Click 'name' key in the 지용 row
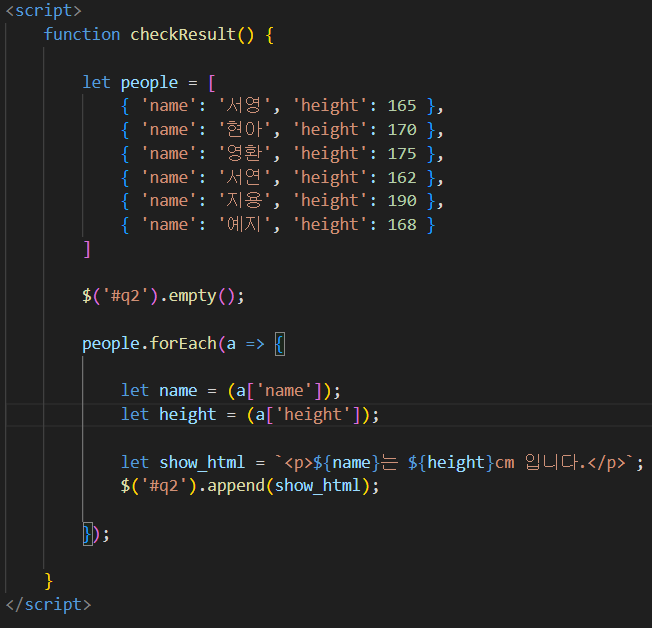The image size is (652, 628). (168, 200)
